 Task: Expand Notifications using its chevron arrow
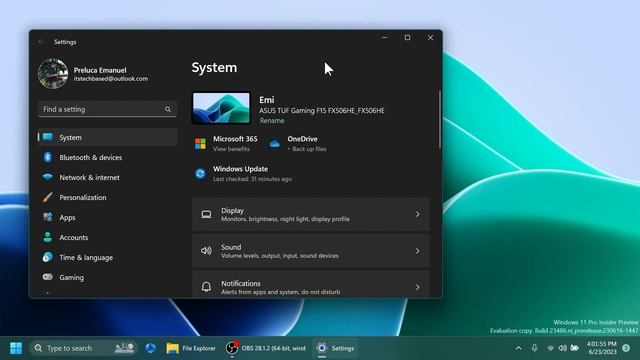(x=418, y=287)
